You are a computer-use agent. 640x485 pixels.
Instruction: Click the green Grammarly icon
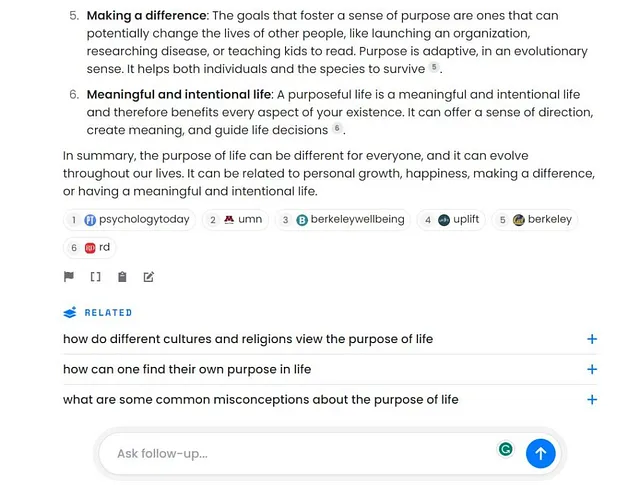[506, 449]
